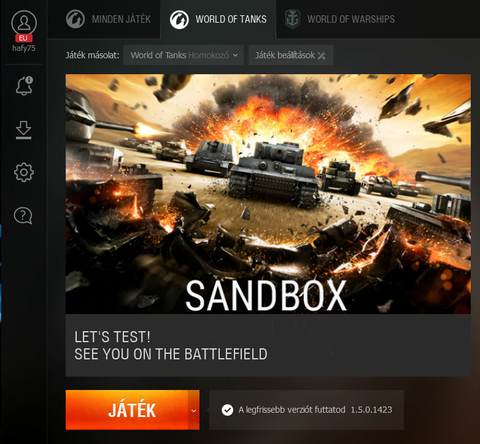Viewport: 480px width, 444px height.
Task: Open the Játék beállítások settings menu
Action: (x=291, y=55)
